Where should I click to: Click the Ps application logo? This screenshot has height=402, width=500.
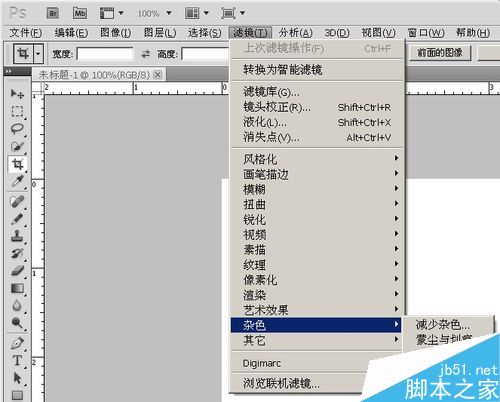(17, 13)
